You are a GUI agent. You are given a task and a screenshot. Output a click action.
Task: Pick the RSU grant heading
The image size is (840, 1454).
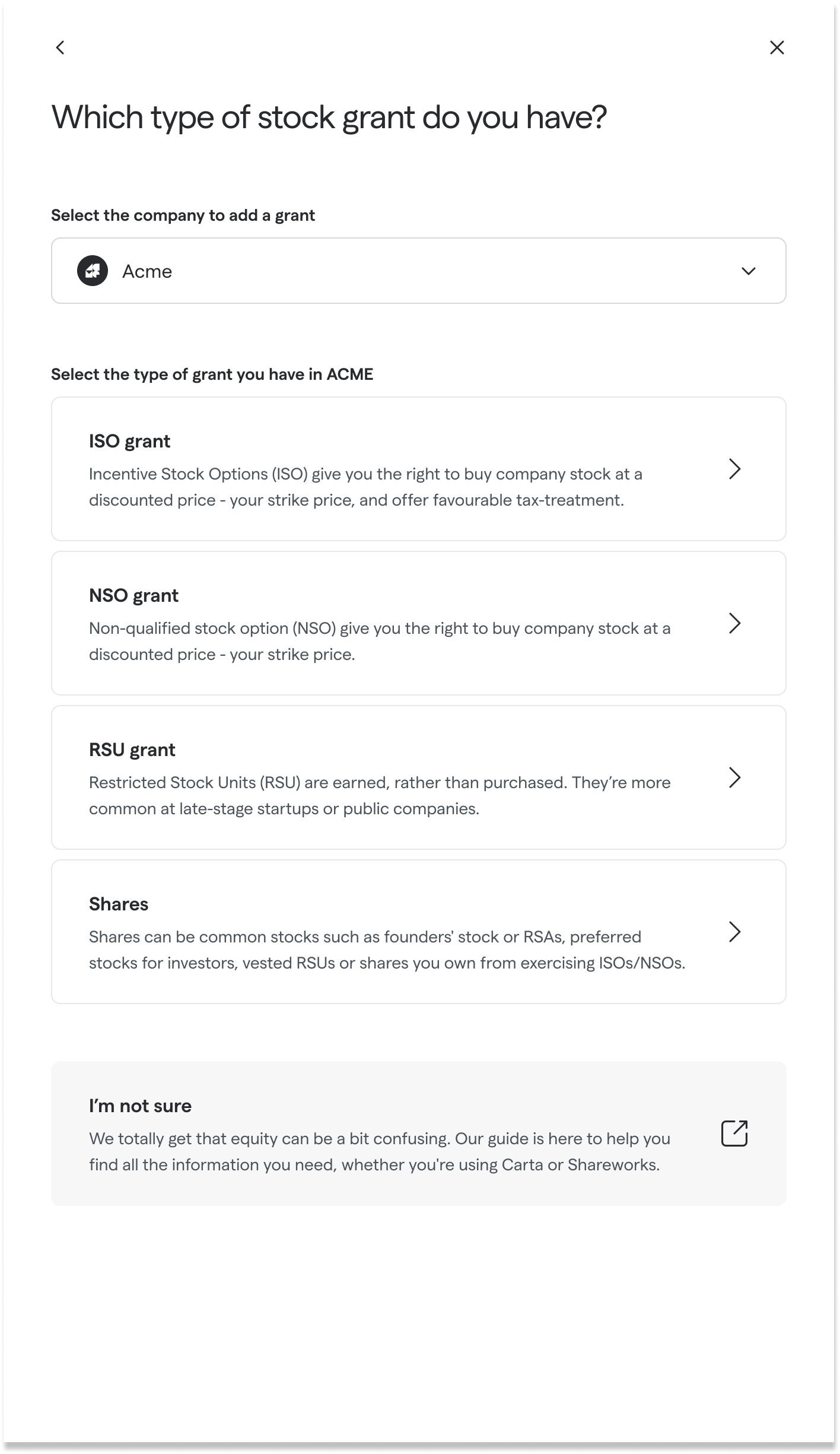point(132,750)
